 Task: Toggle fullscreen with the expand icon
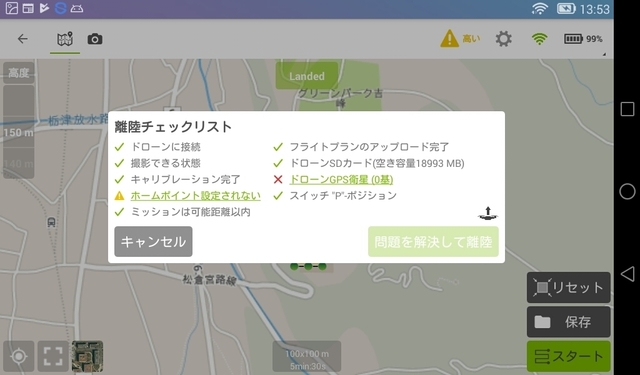click(53, 356)
